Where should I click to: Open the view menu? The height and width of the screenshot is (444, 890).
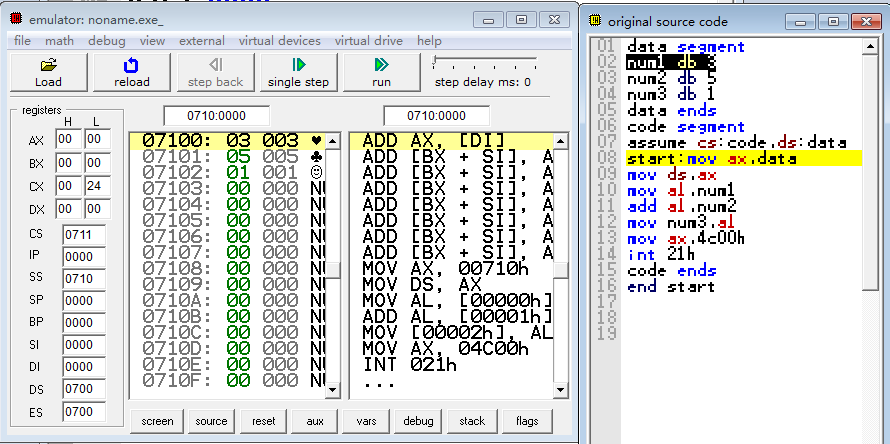pos(152,41)
